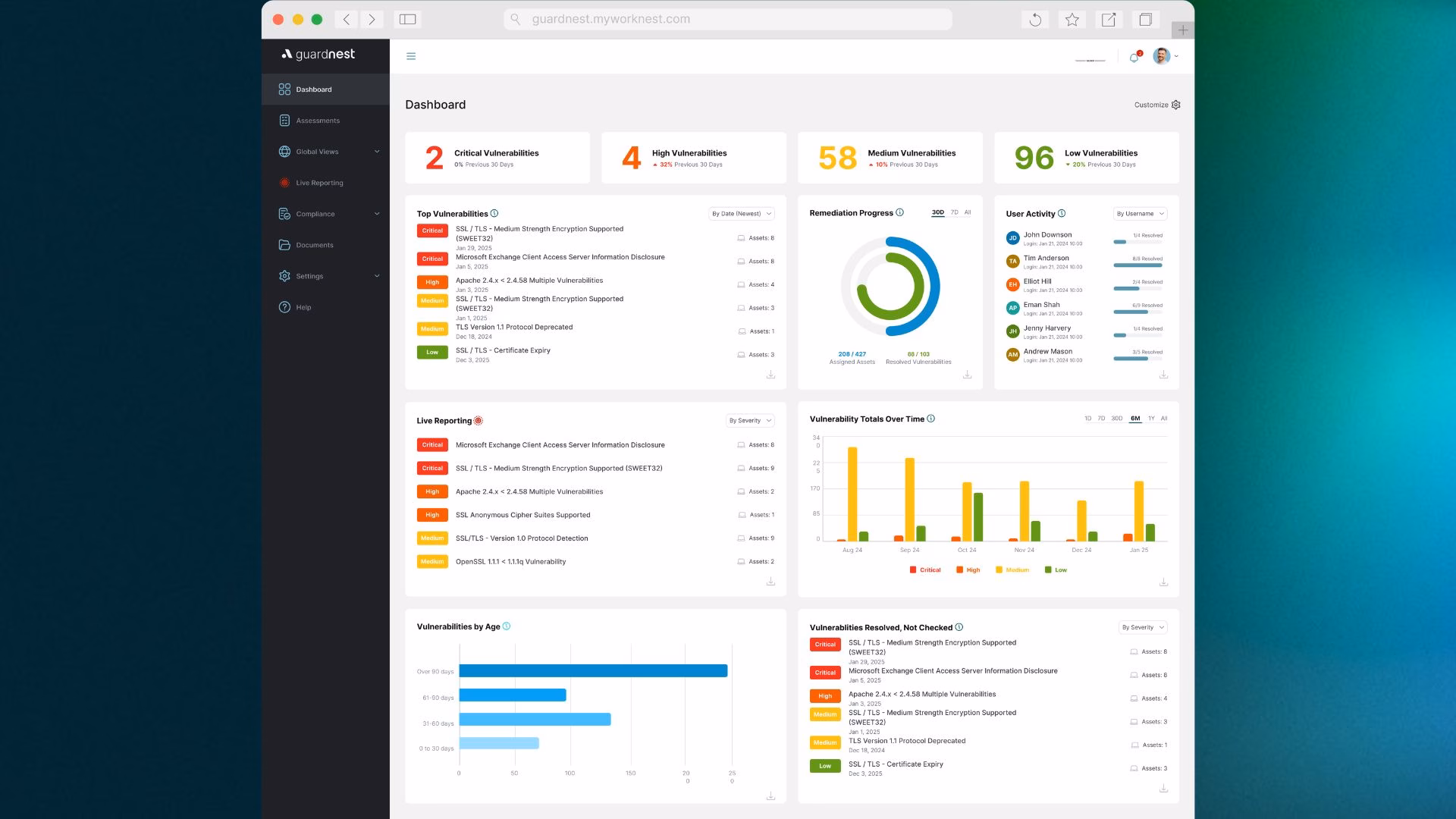Toggle Critical series in chart legend
Viewport: 1456px width, 819px height.
pos(925,570)
